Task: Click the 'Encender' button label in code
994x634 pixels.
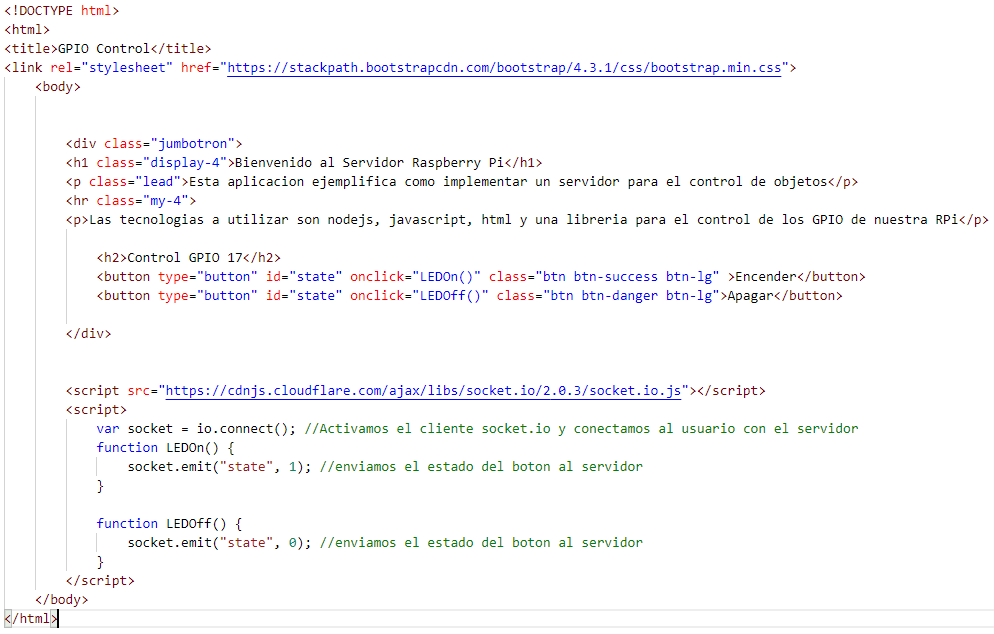Action: pyautogui.click(x=767, y=276)
